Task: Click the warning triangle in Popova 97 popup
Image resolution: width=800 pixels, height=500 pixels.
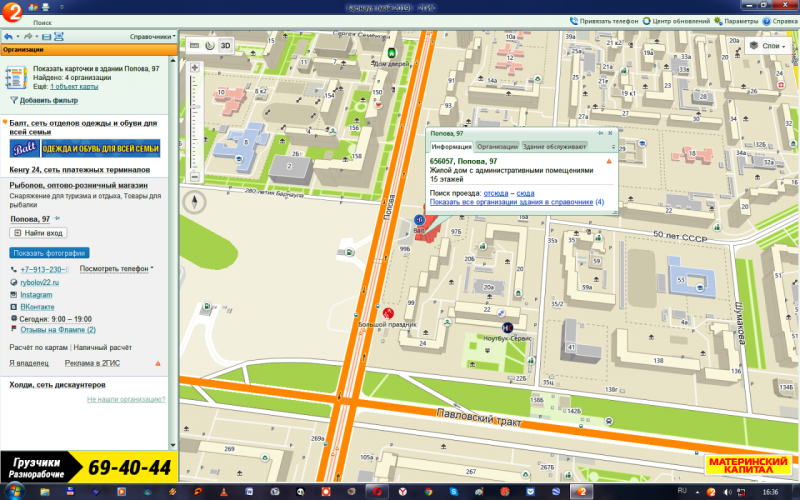Action: (x=608, y=160)
